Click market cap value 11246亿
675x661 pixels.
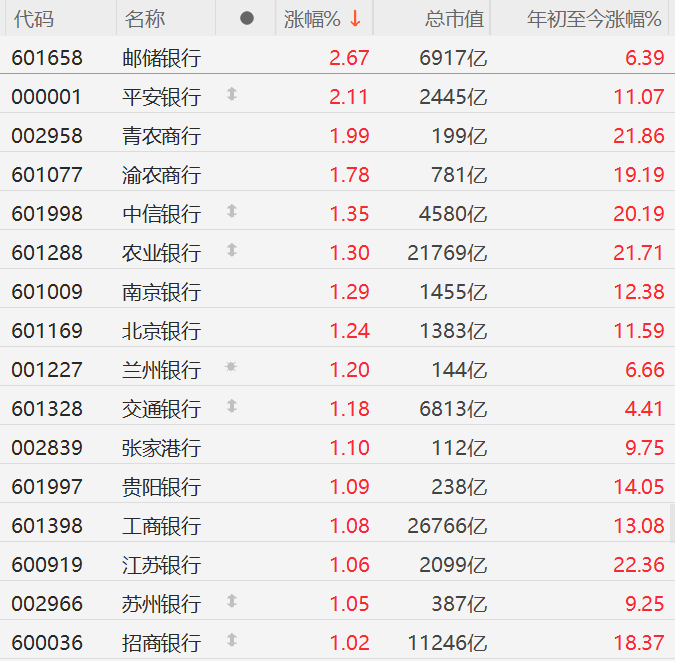pos(447,643)
